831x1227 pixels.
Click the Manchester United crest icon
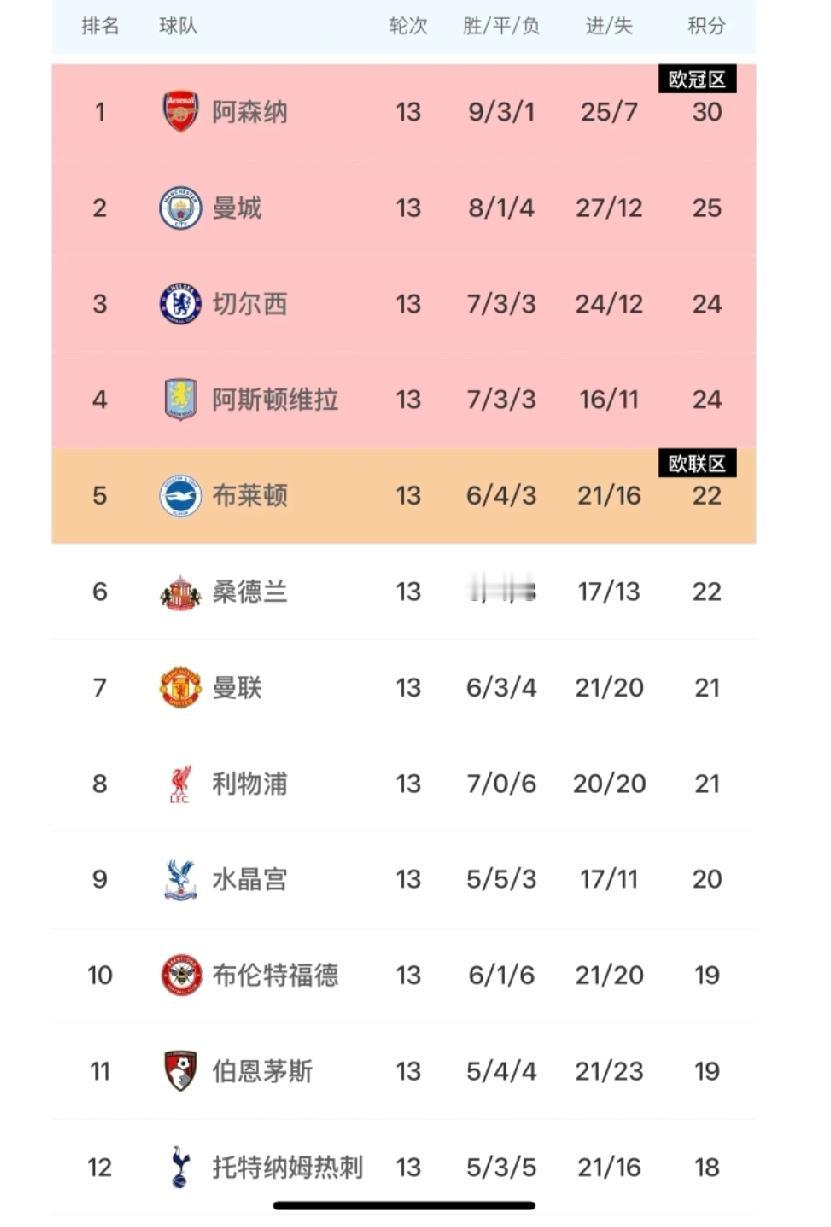click(x=181, y=688)
